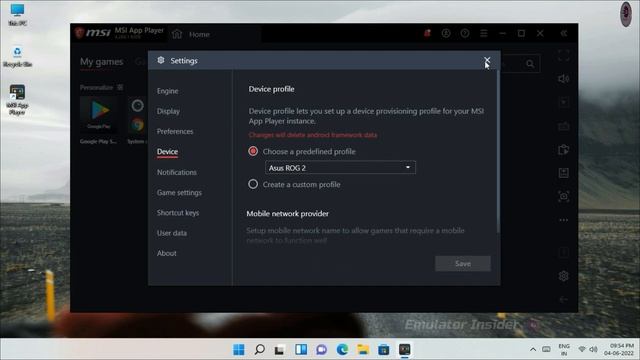Select Choose a predefined profile radio button
The height and width of the screenshot is (360, 640).
tap(253, 151)
